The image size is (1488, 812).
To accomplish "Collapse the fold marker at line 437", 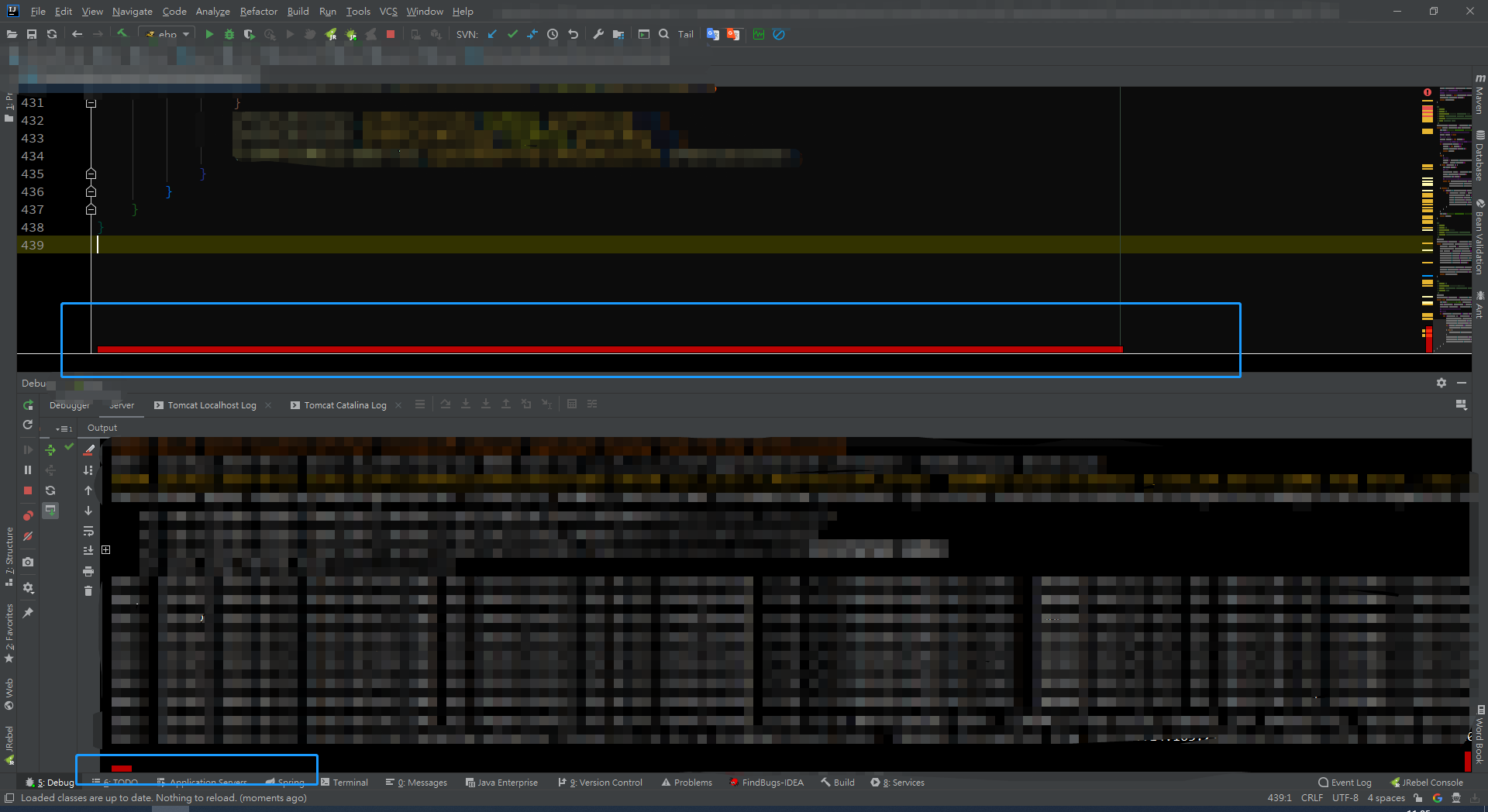I will [91, 210].
